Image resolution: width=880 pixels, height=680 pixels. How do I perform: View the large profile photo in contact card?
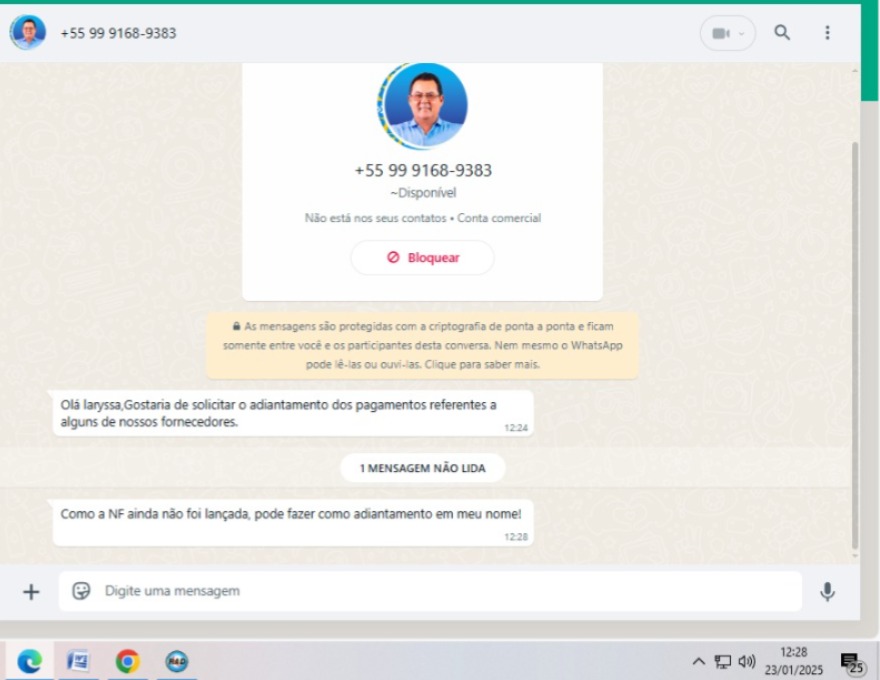423,105
